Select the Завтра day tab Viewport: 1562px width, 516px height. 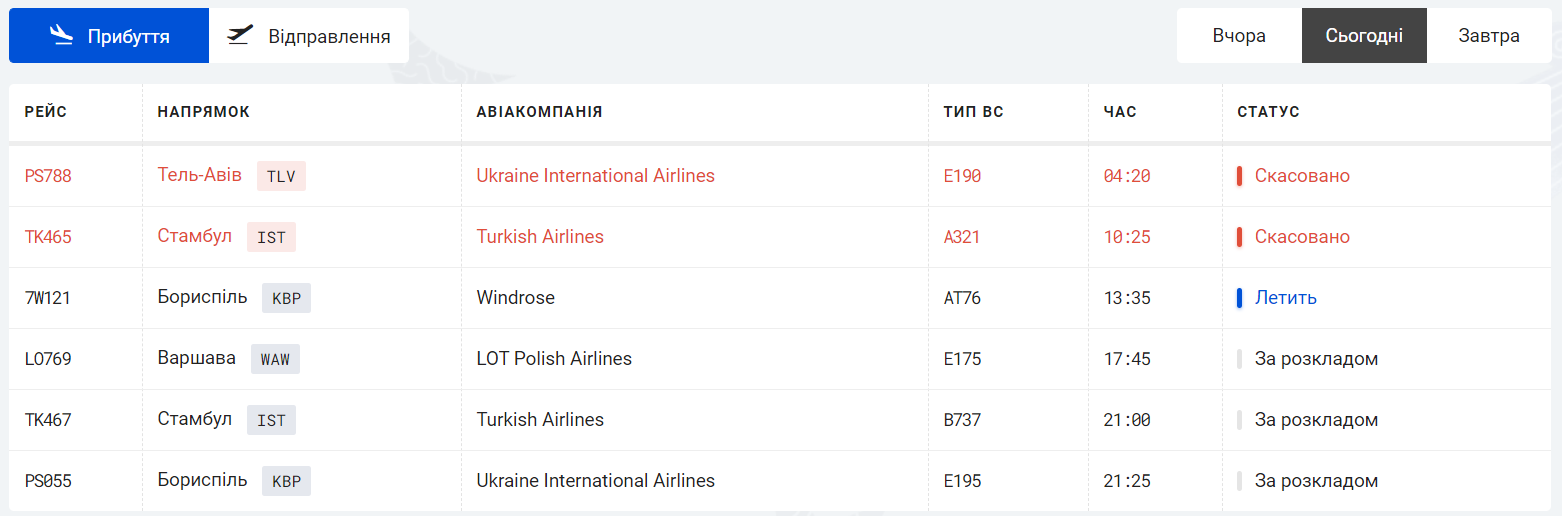[x=1489, y=36]
